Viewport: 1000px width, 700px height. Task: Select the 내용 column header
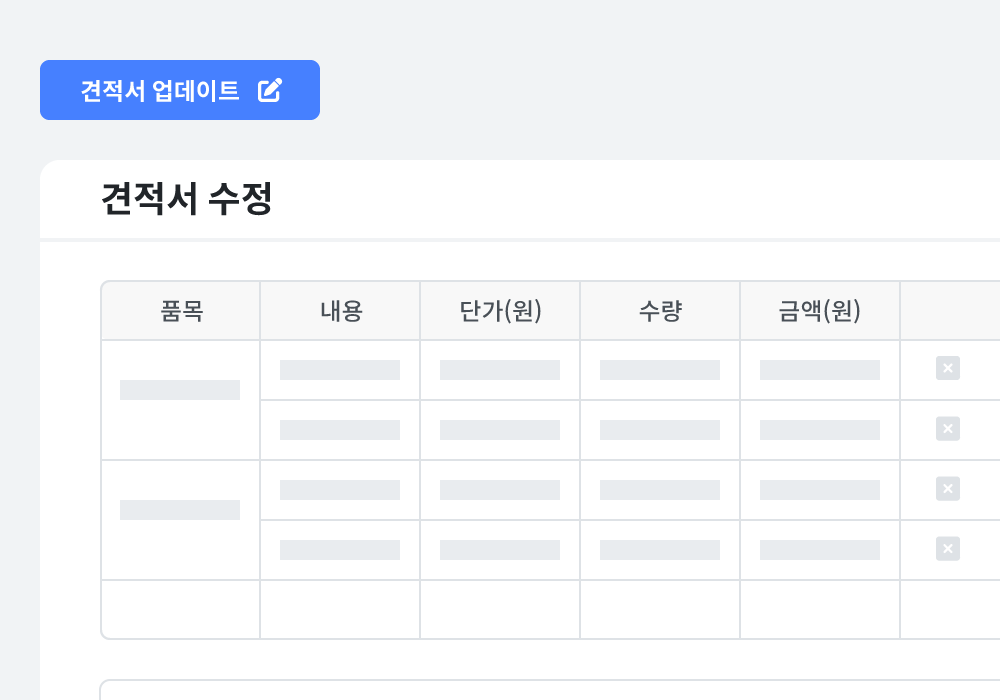pyautogui.click(x=340, y=311)
